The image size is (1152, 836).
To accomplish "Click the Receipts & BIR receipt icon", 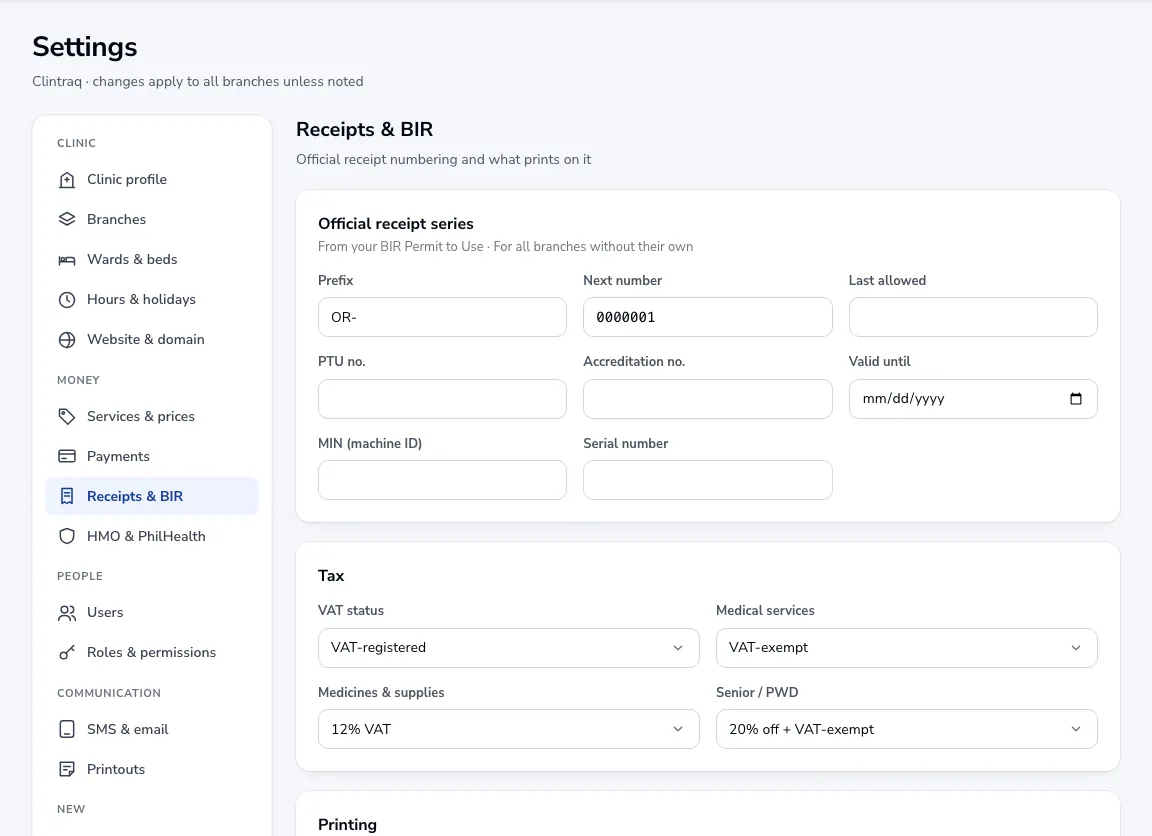I will coord(67,497).
